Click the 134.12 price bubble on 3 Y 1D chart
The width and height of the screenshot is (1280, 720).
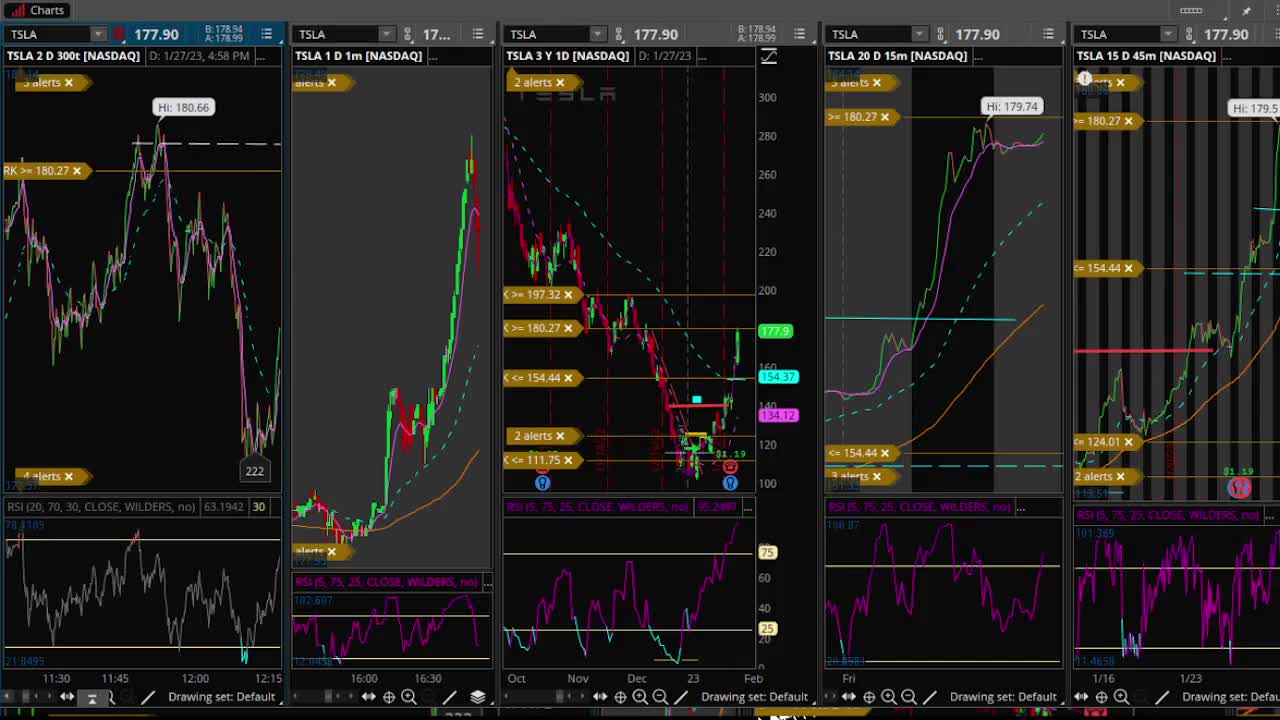(x=778, y=415)
